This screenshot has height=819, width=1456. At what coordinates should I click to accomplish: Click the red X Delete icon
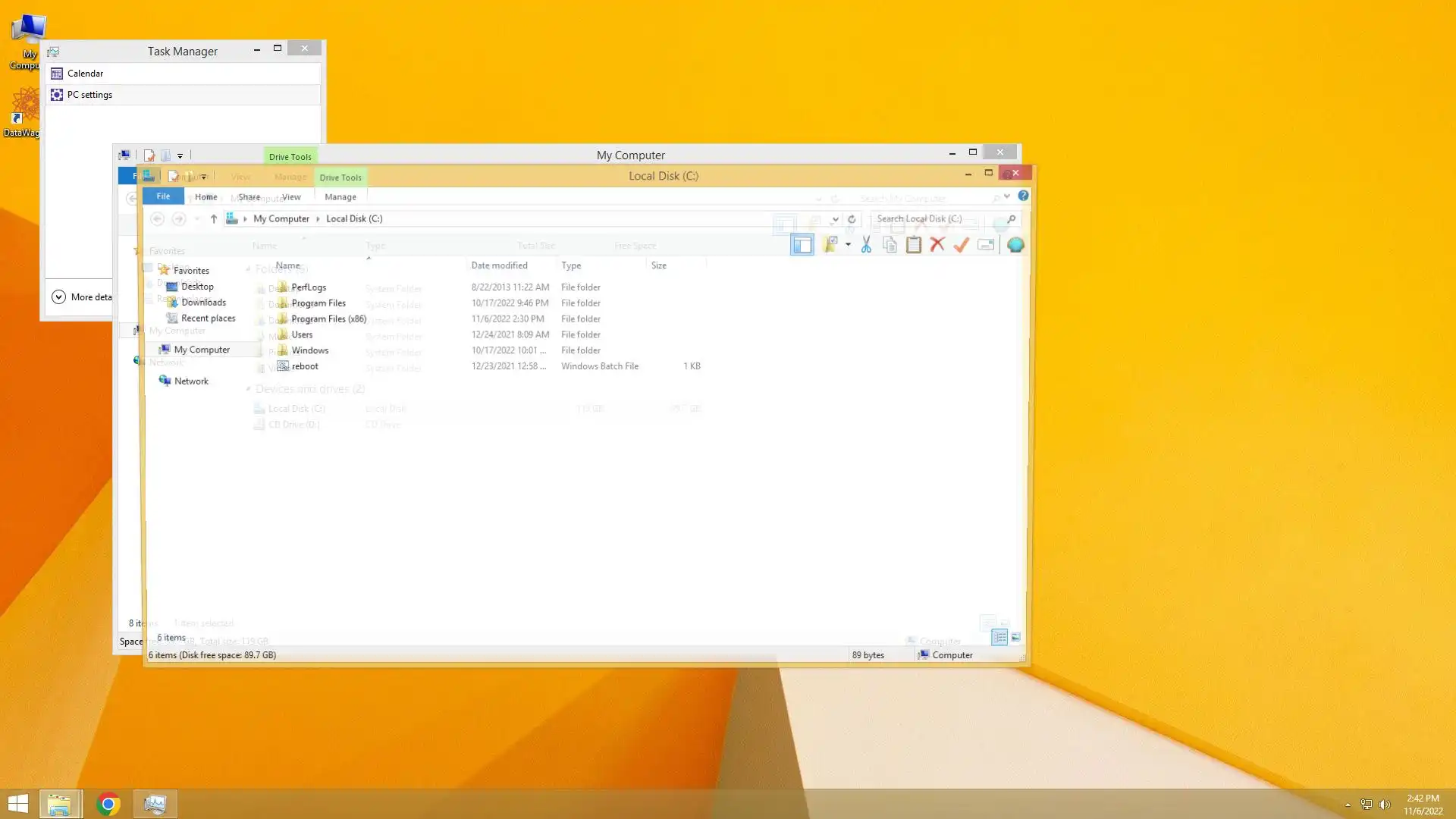(937, 245)
